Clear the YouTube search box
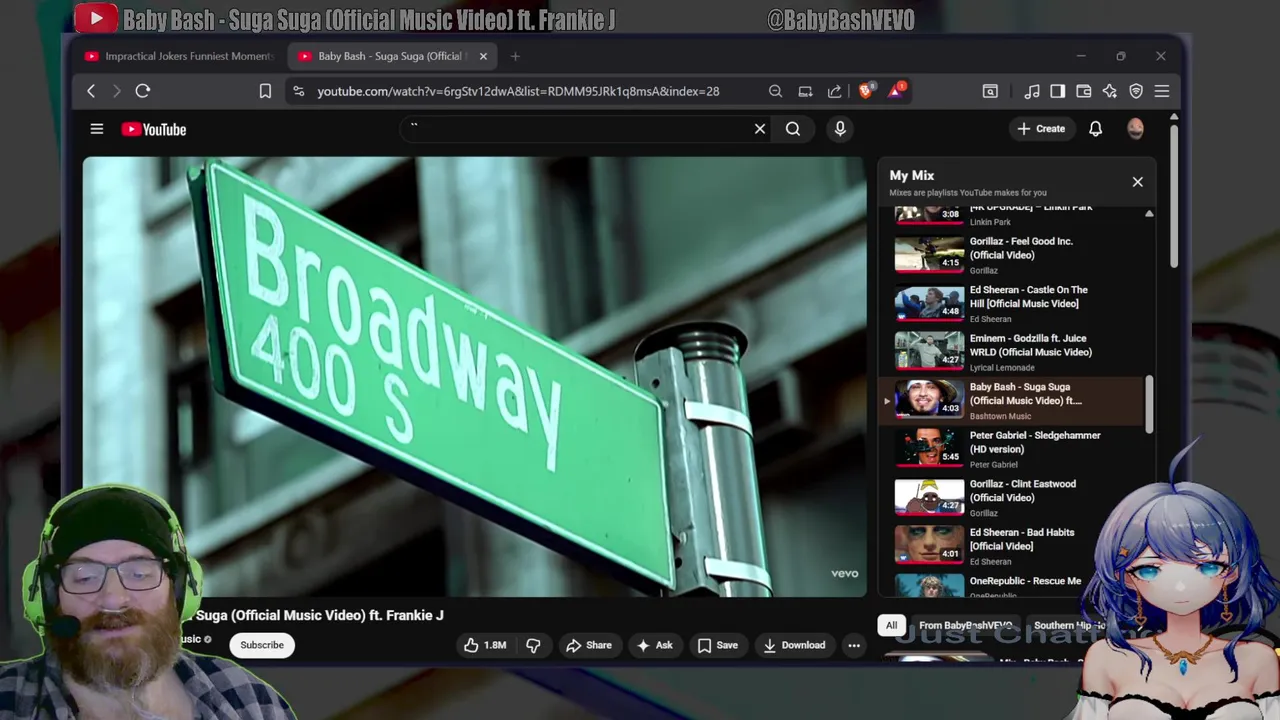 click(x=760, y=129)
